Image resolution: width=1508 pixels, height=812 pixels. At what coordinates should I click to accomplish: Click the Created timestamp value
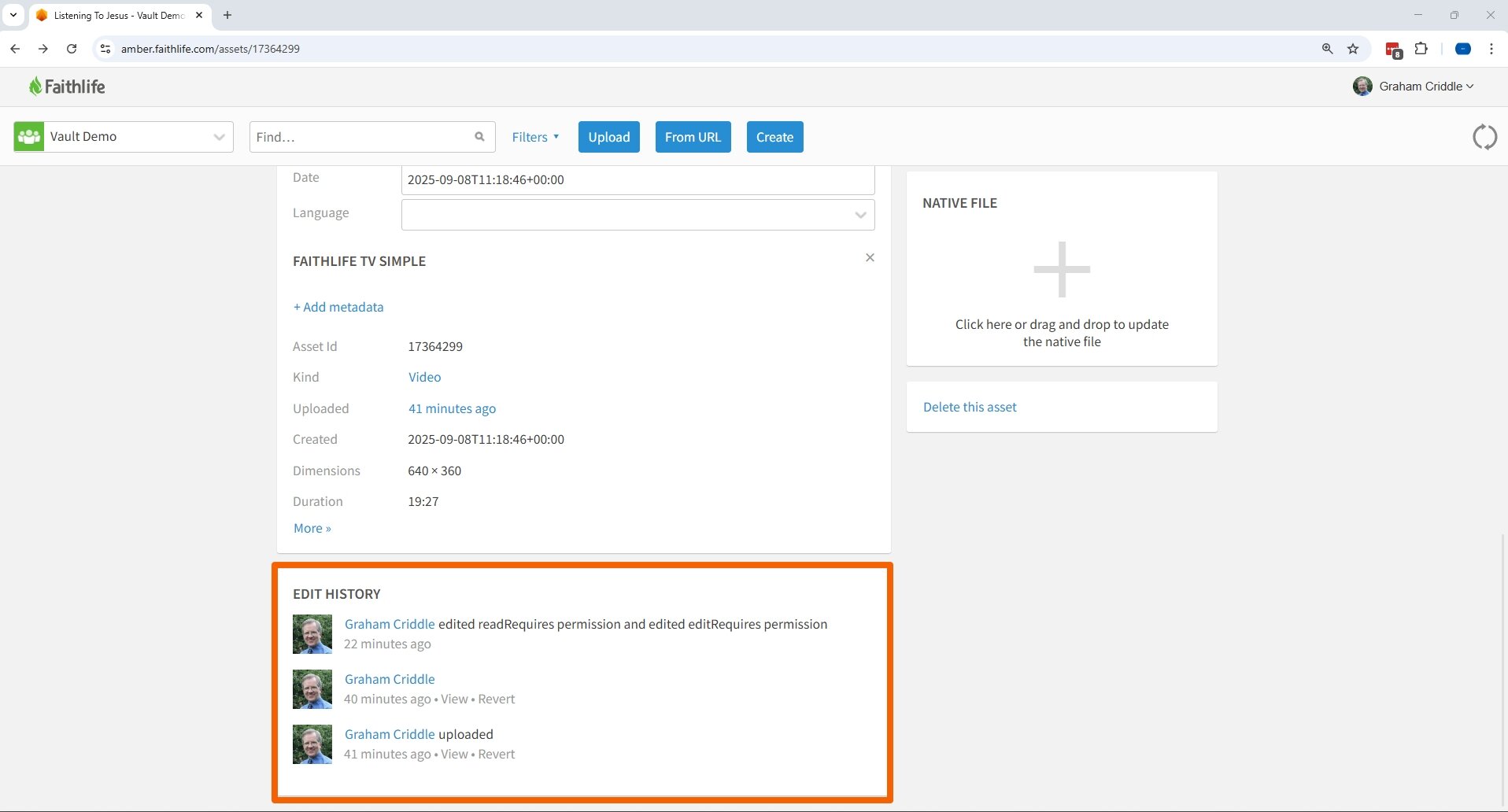pyautogui.click(x=486, y=439)
